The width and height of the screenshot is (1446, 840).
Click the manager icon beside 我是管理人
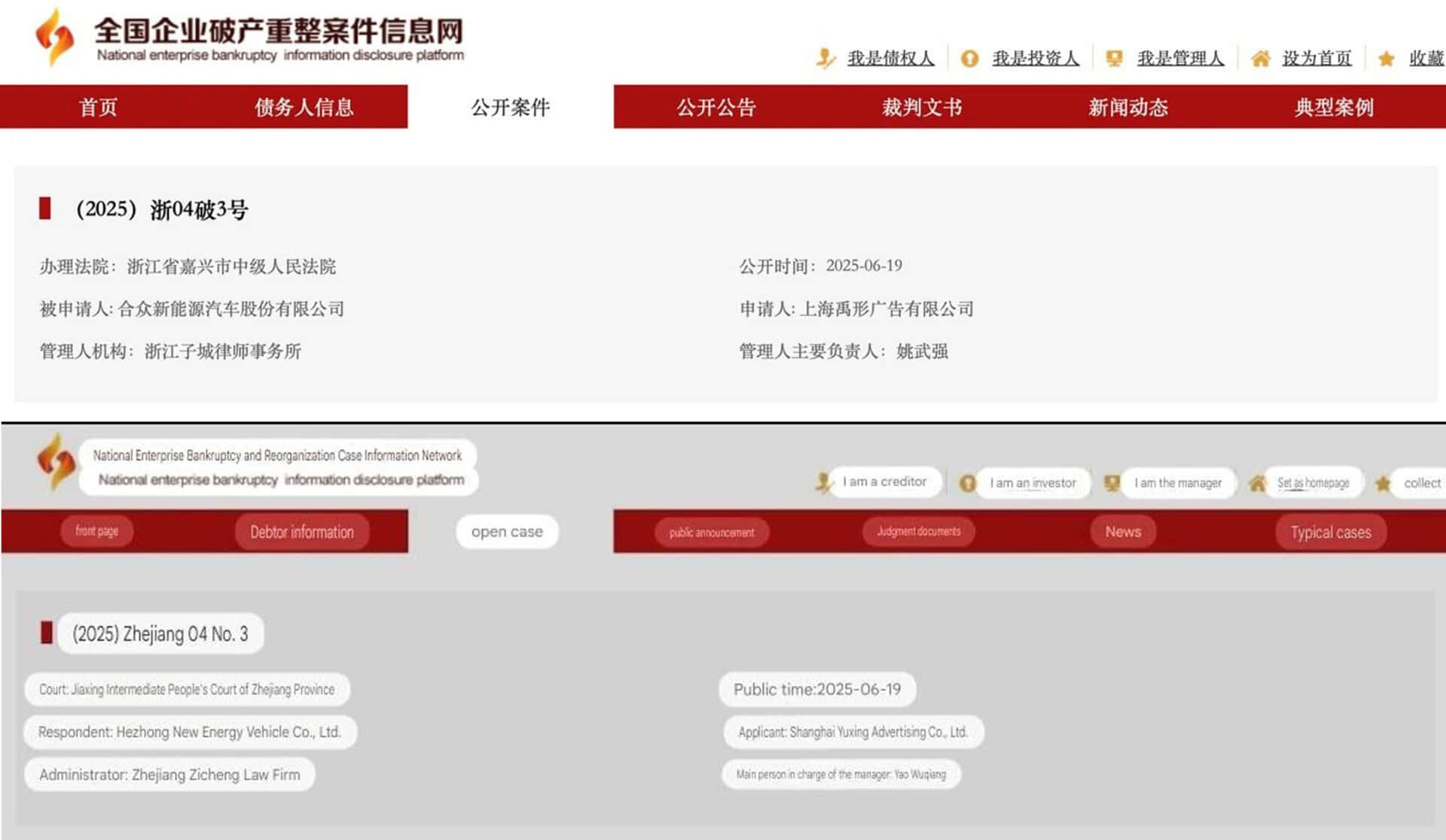tap(1114, 58)
